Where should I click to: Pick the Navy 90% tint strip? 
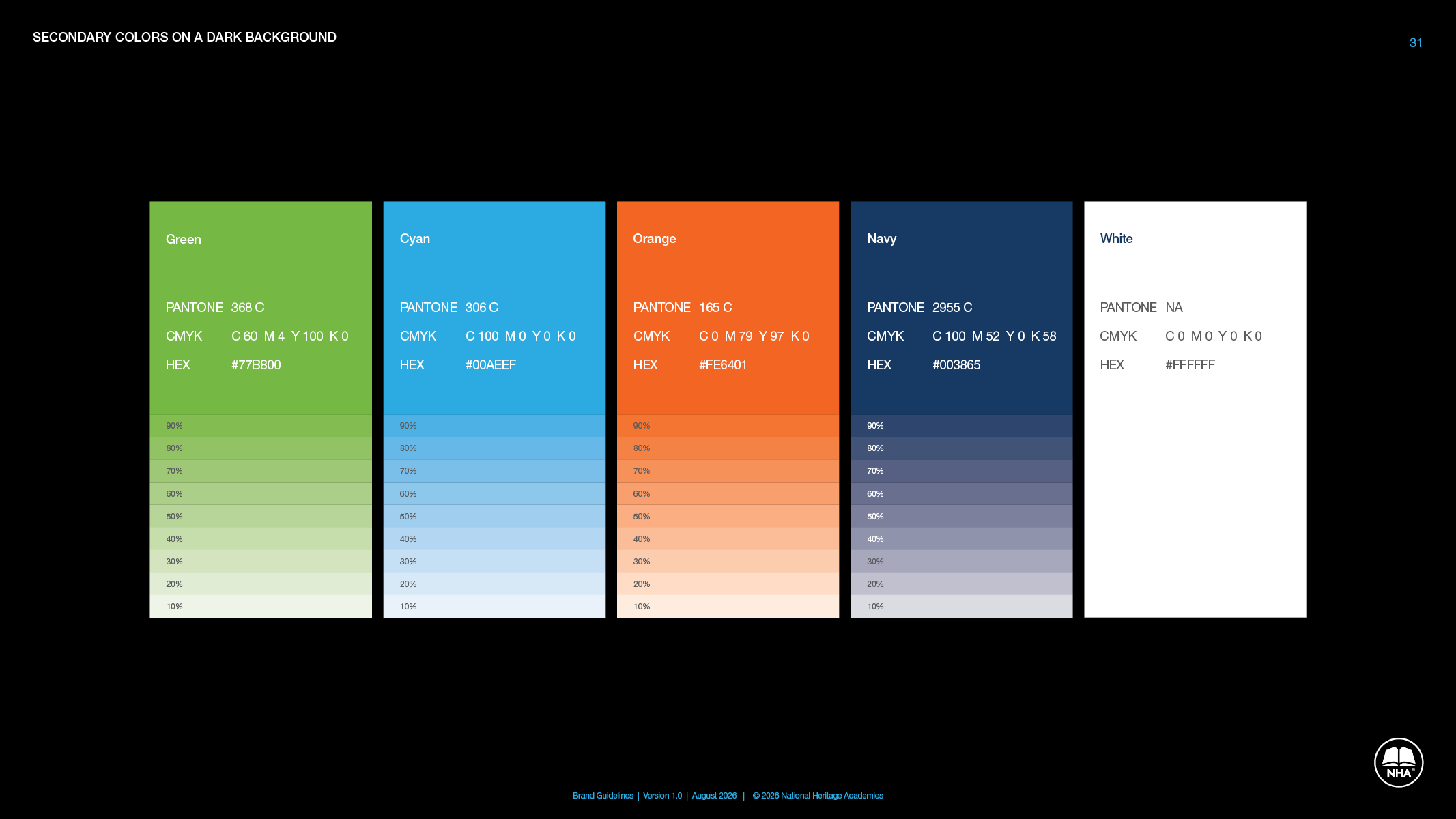click(961, 426)
